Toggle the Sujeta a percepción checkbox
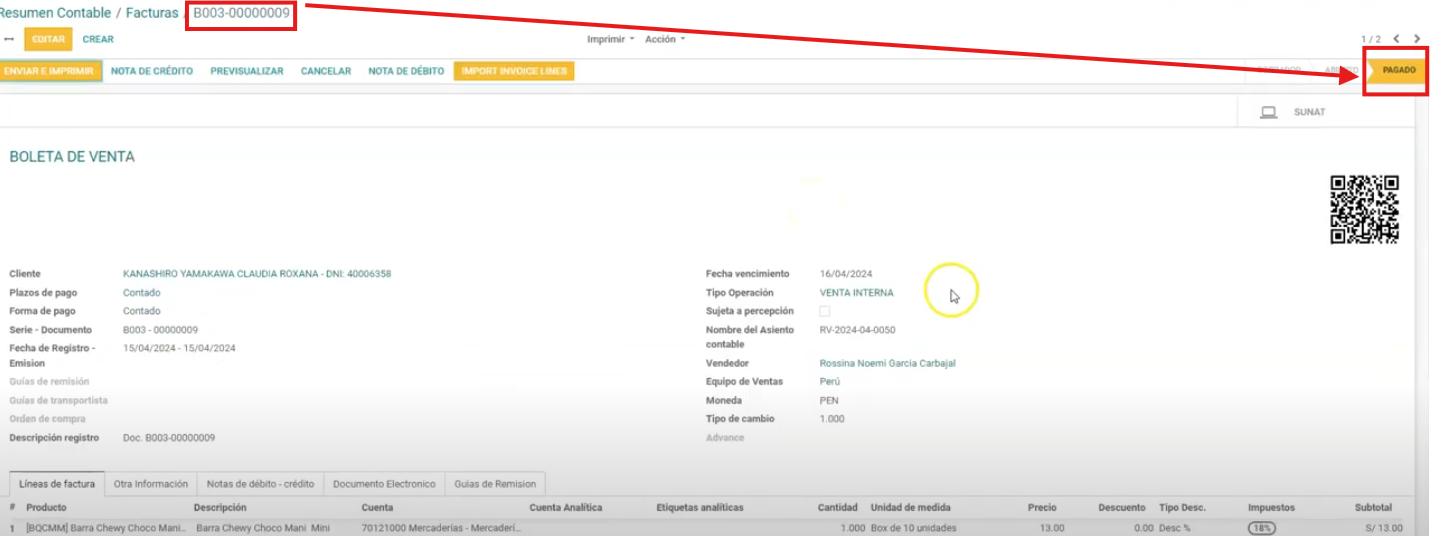Viewport: 1430px width, 536px height. 824,312
